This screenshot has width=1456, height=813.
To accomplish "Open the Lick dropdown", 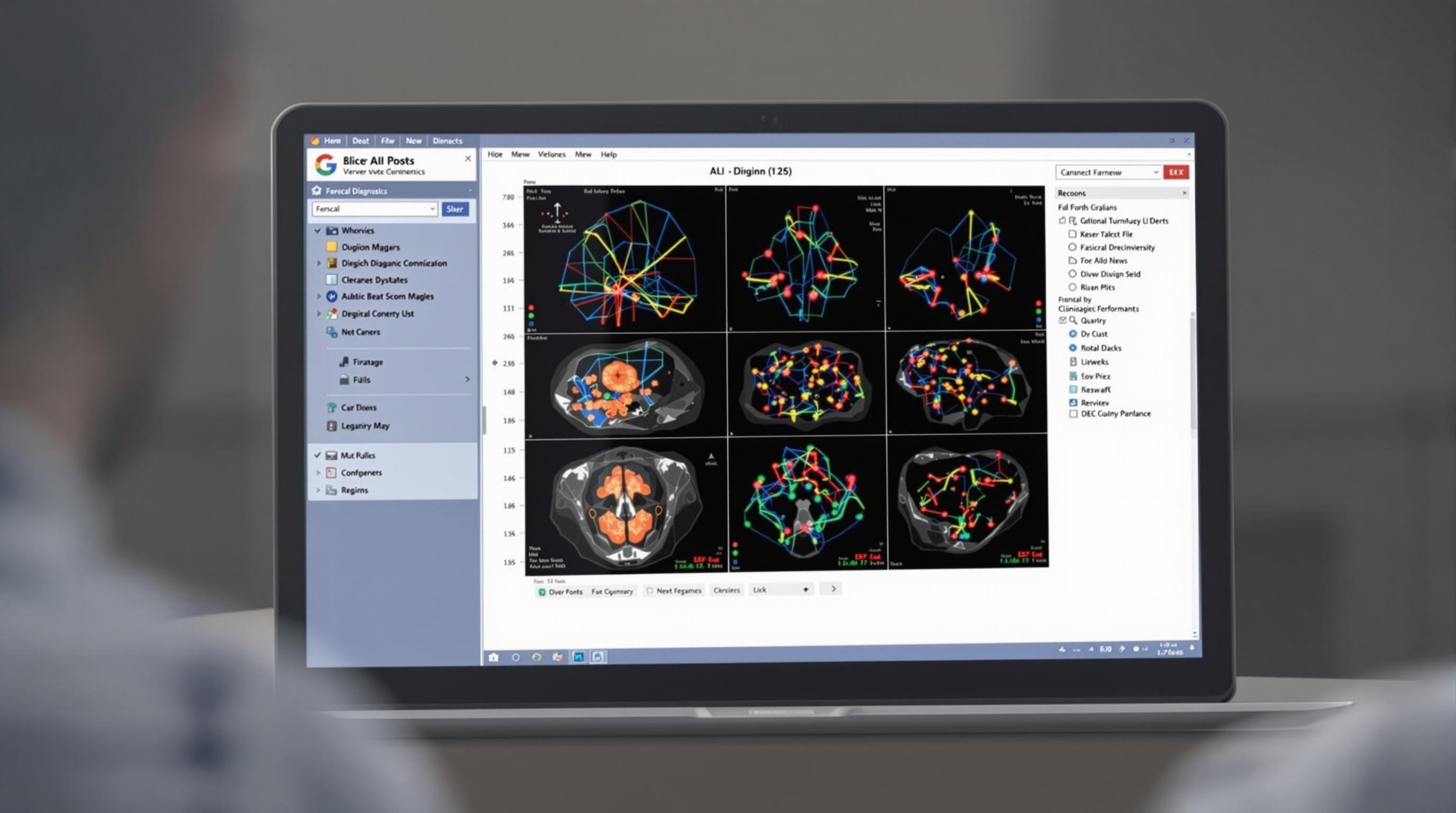I will pyautogui.click(x=781, y=590).
